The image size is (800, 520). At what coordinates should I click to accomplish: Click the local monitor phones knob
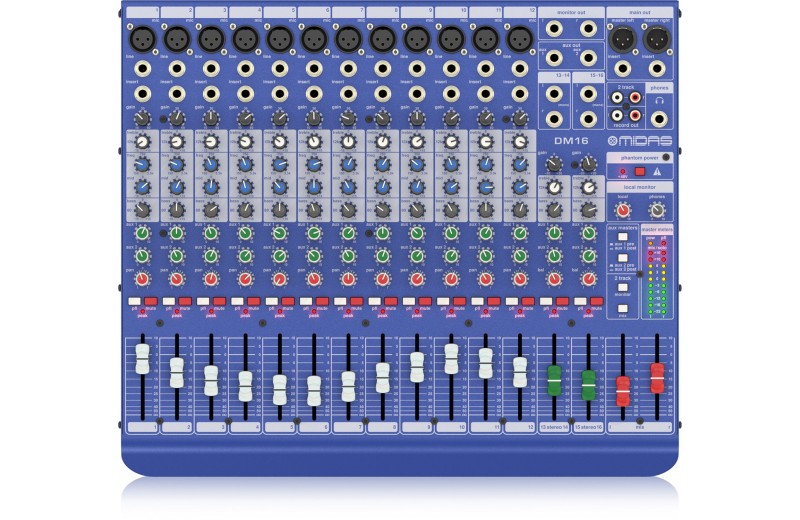click(x=657, y=210)
